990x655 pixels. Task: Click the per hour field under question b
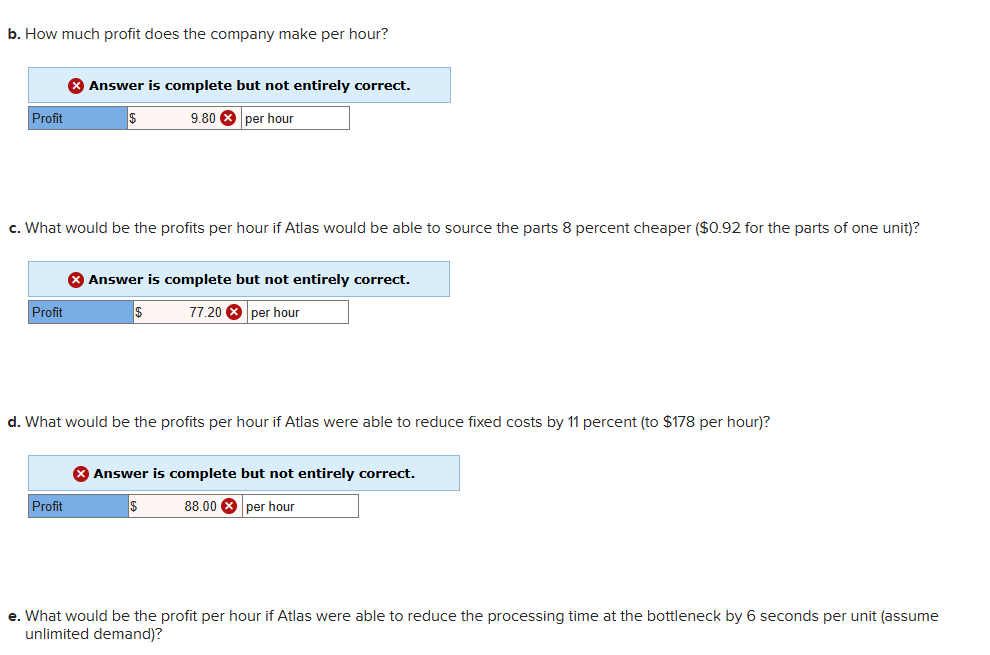click(295, 117)
